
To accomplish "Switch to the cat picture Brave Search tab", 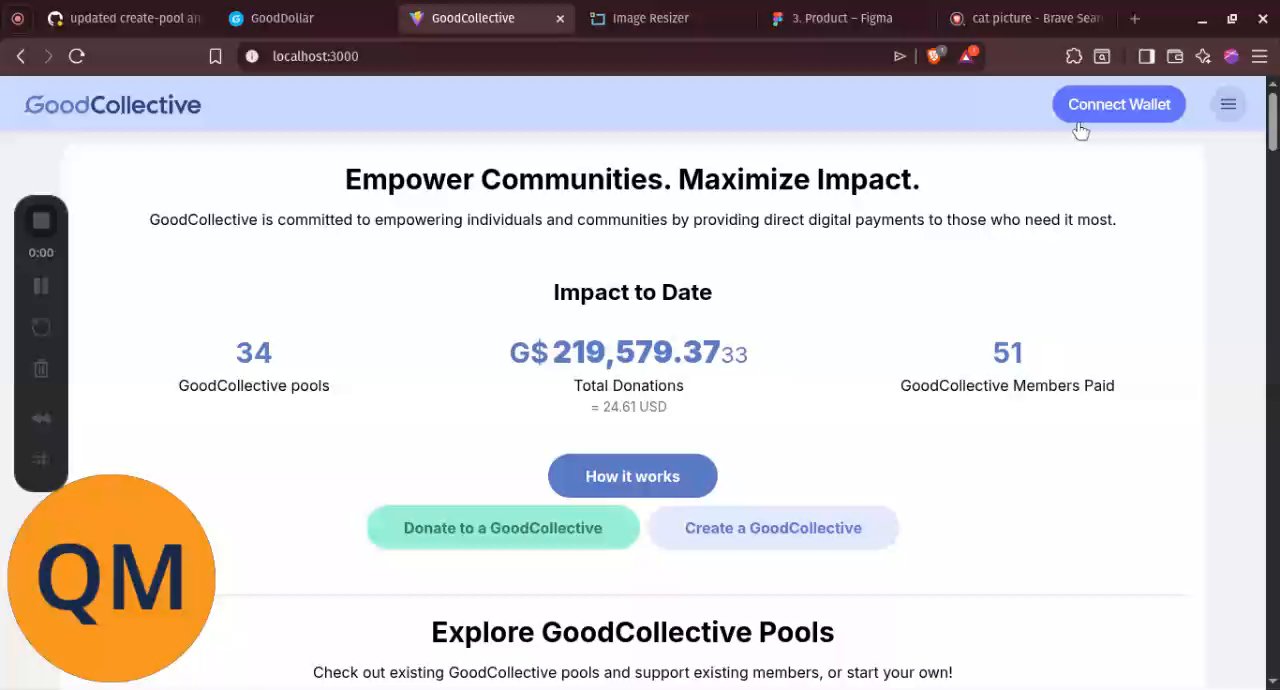I will 1027,18.
